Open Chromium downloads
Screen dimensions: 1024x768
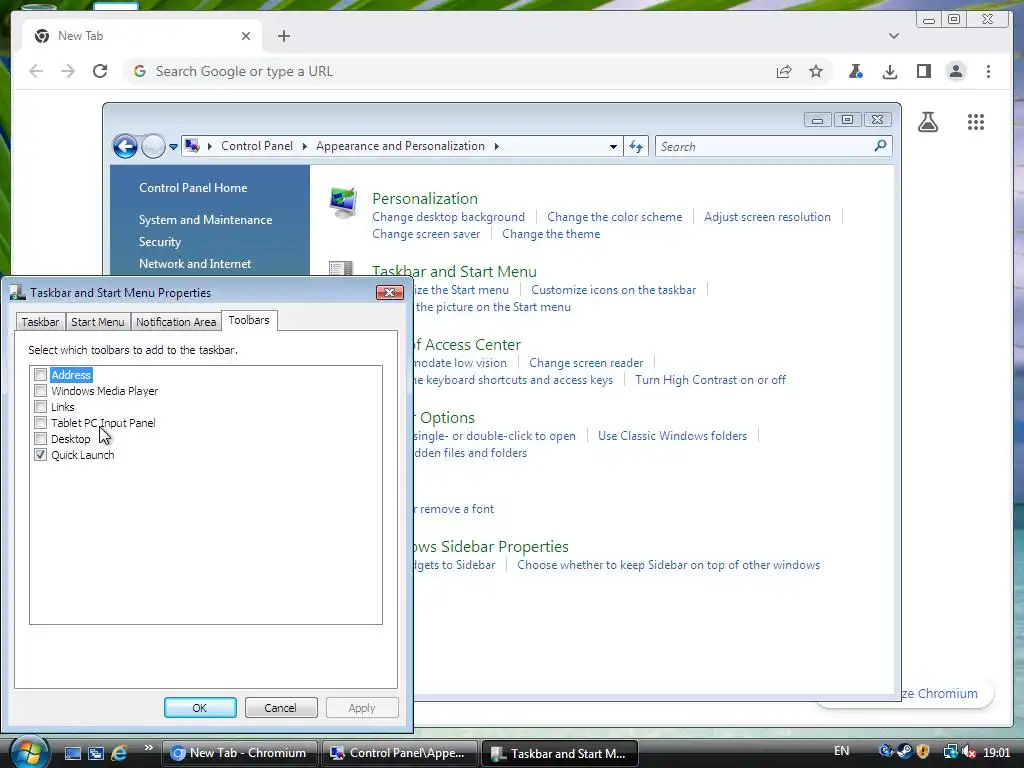(x=889, y=71)
